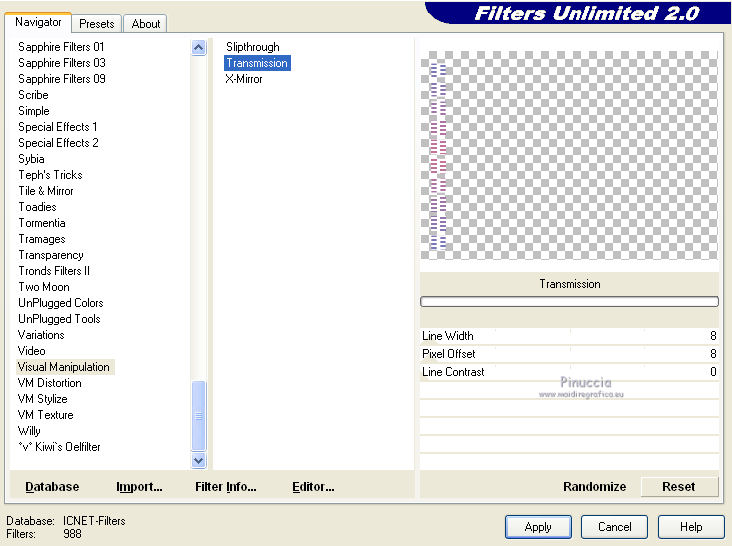The image size is (732, 546).
Task: Adjust the Pixel Offset slider
Action: coord(569,354)
